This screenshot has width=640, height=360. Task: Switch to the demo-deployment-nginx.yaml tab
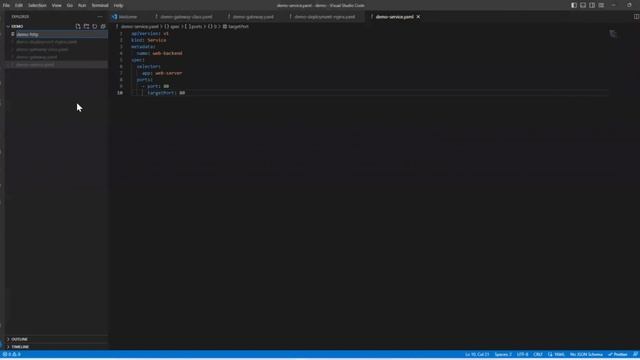(324, 17)
